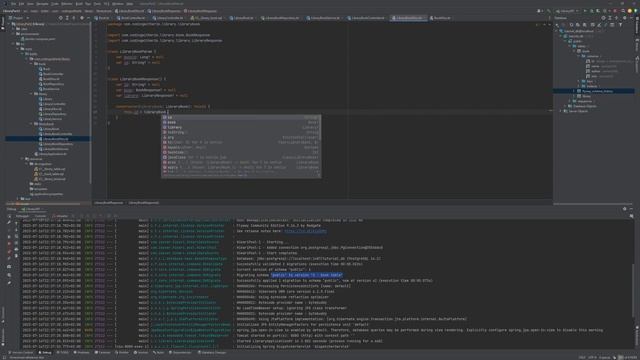
Task: Open Debug panel settings gear
Action: (x=624, y=209)
